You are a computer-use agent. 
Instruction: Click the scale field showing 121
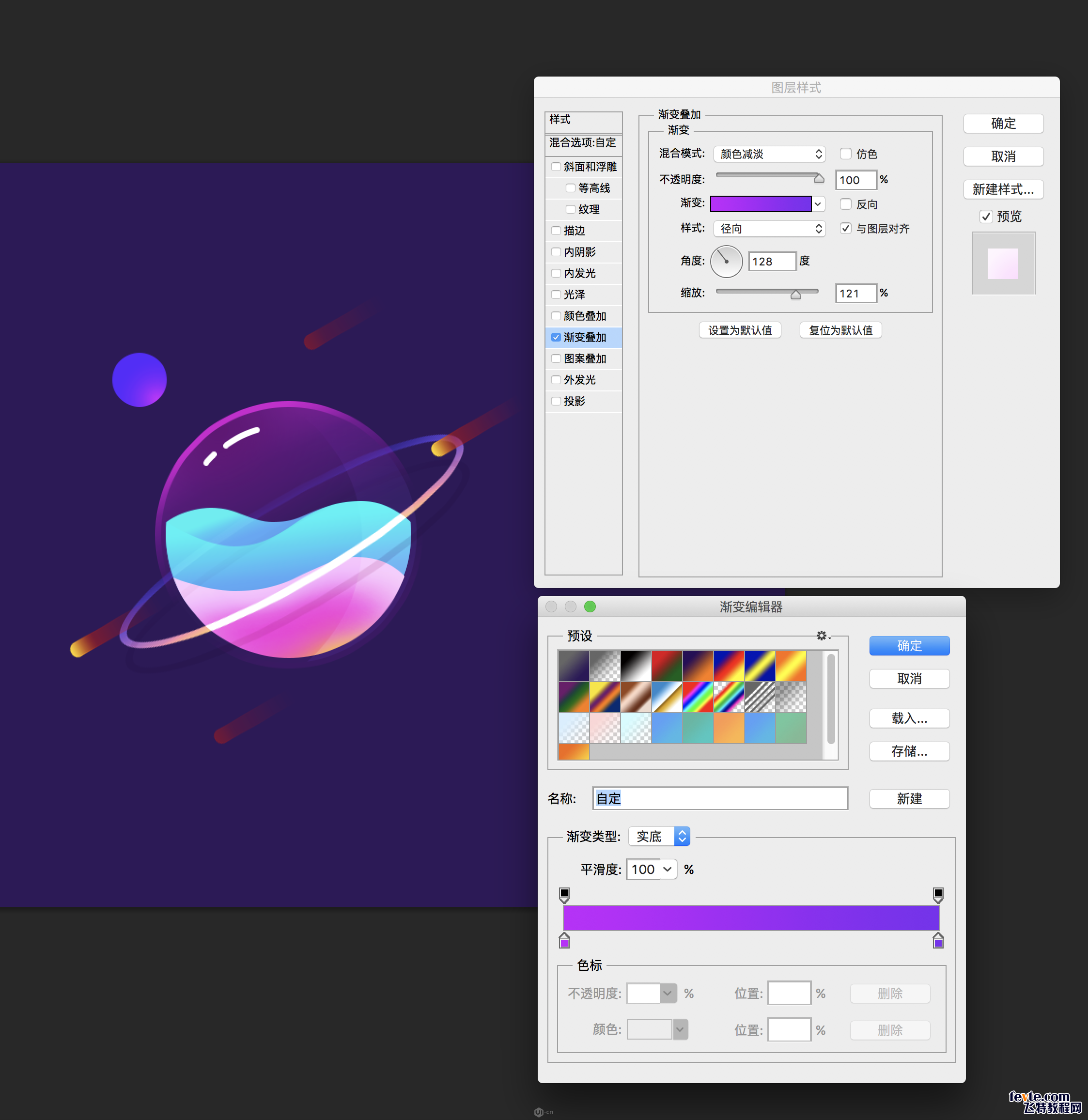[855, 293]
